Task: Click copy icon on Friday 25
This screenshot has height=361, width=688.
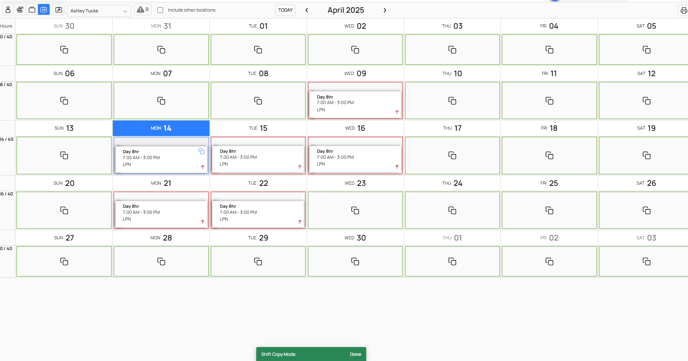Action: click(549, 211)
